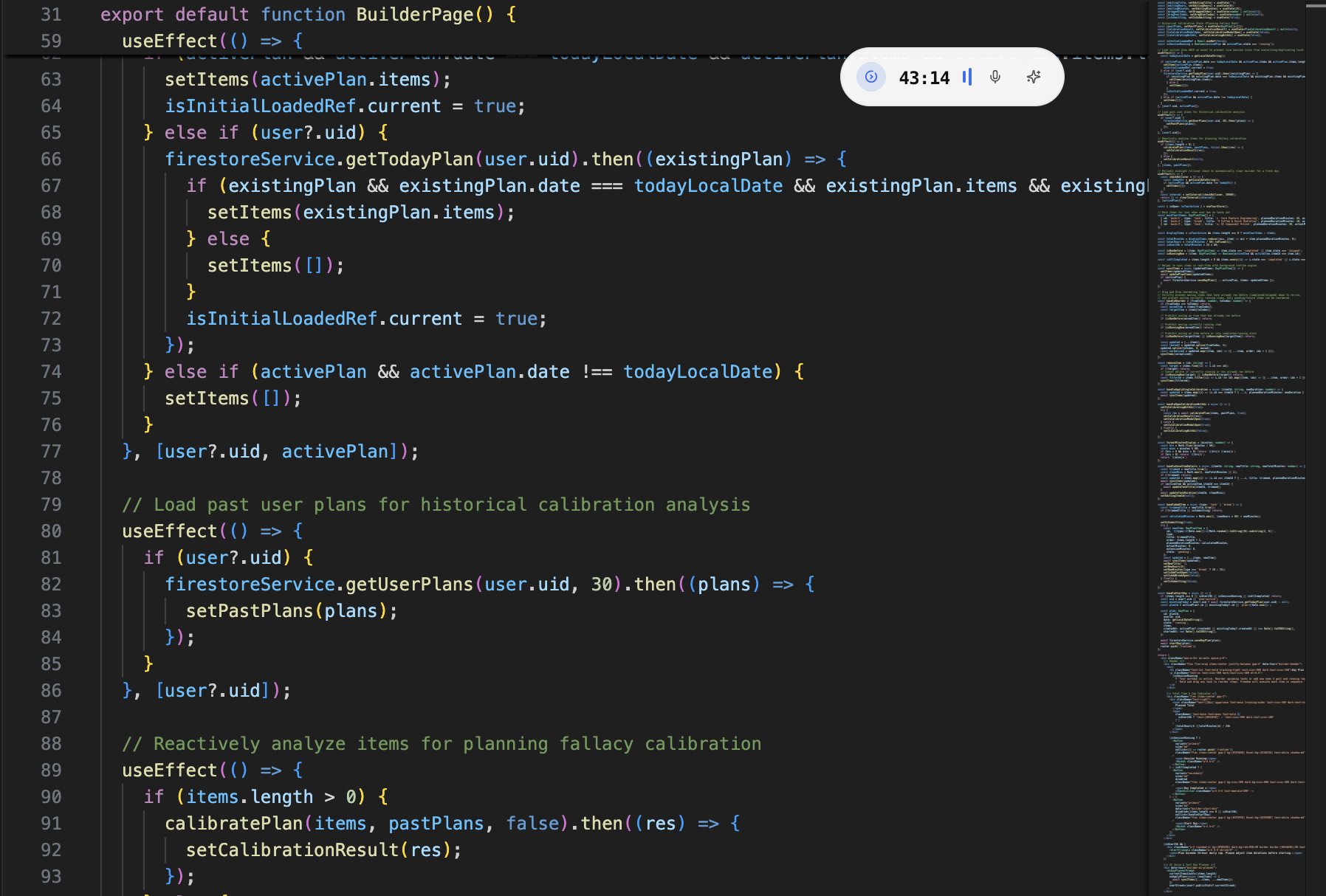Toggle the microphone in the timer widget

click(x=995, y=77)
